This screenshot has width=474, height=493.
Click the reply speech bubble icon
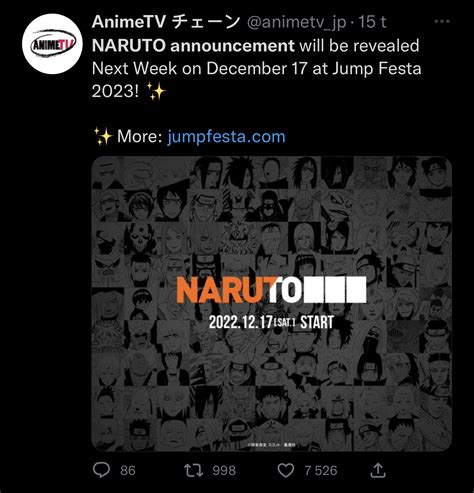coord(101,470)
